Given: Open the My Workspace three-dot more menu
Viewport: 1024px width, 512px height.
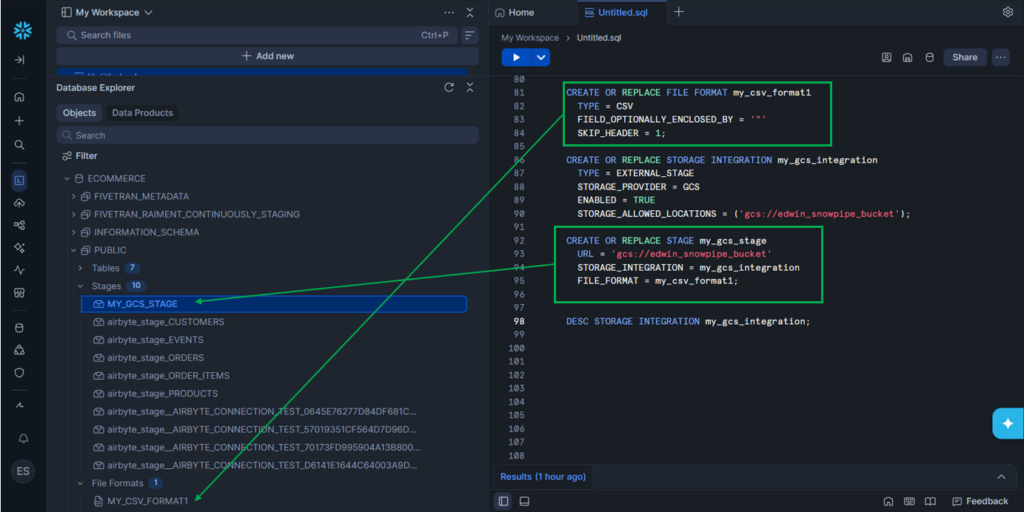Looking at the screenshot, I should 449,12.
